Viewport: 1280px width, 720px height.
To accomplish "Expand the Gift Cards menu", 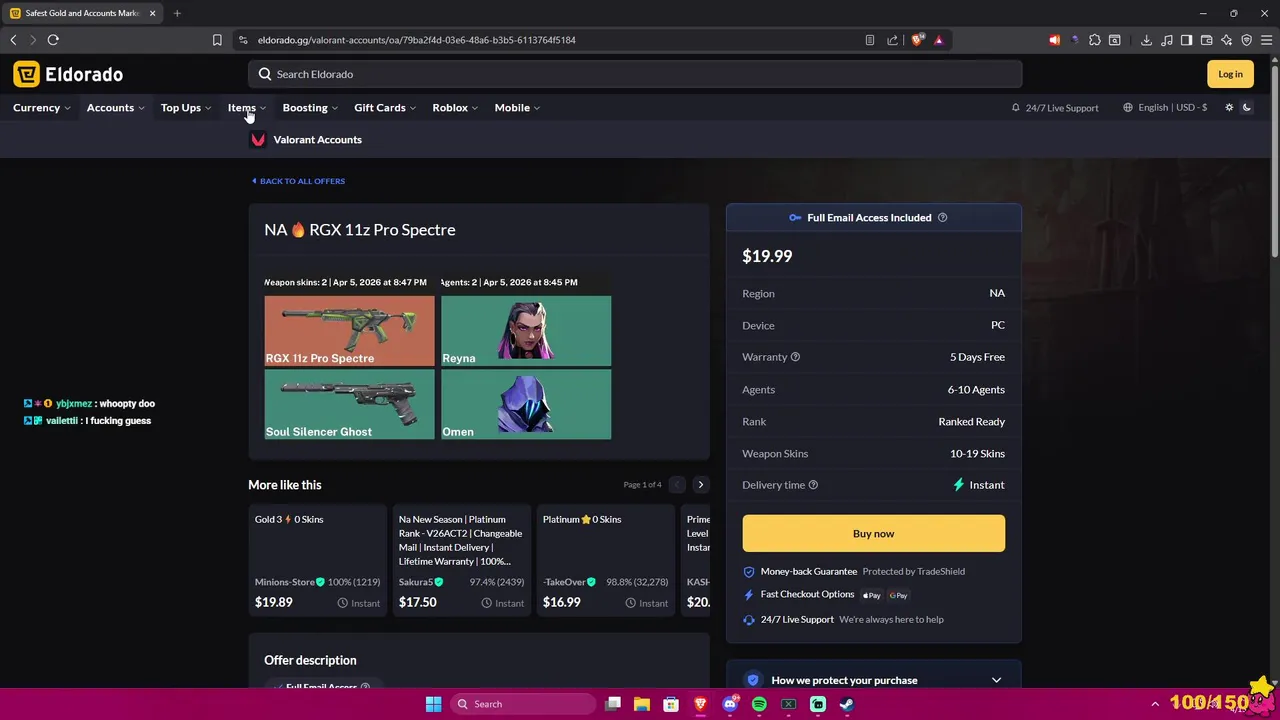I will pyautogui.click(x=385, y=107).
